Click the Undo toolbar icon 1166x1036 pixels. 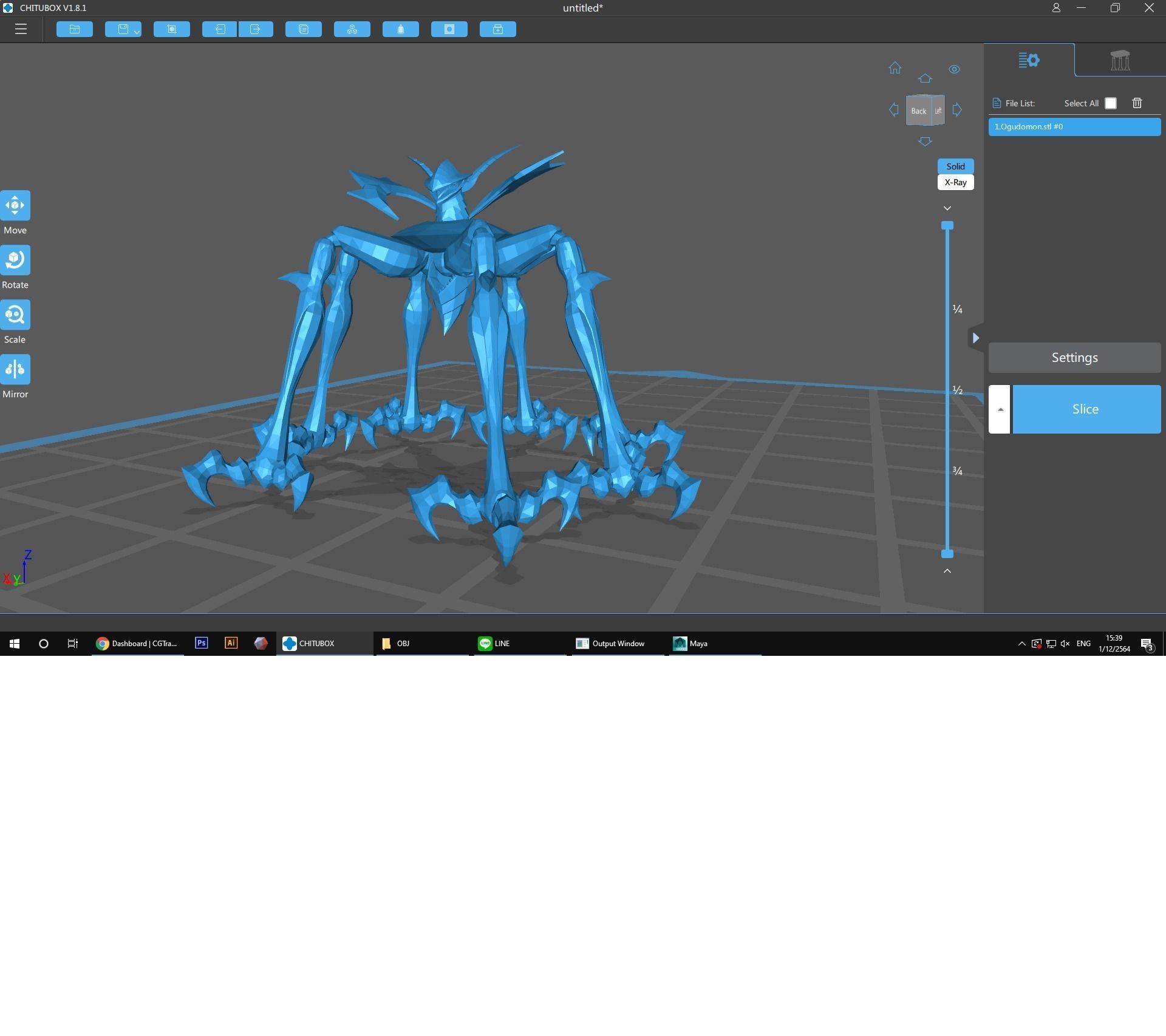tap(220, 29)
